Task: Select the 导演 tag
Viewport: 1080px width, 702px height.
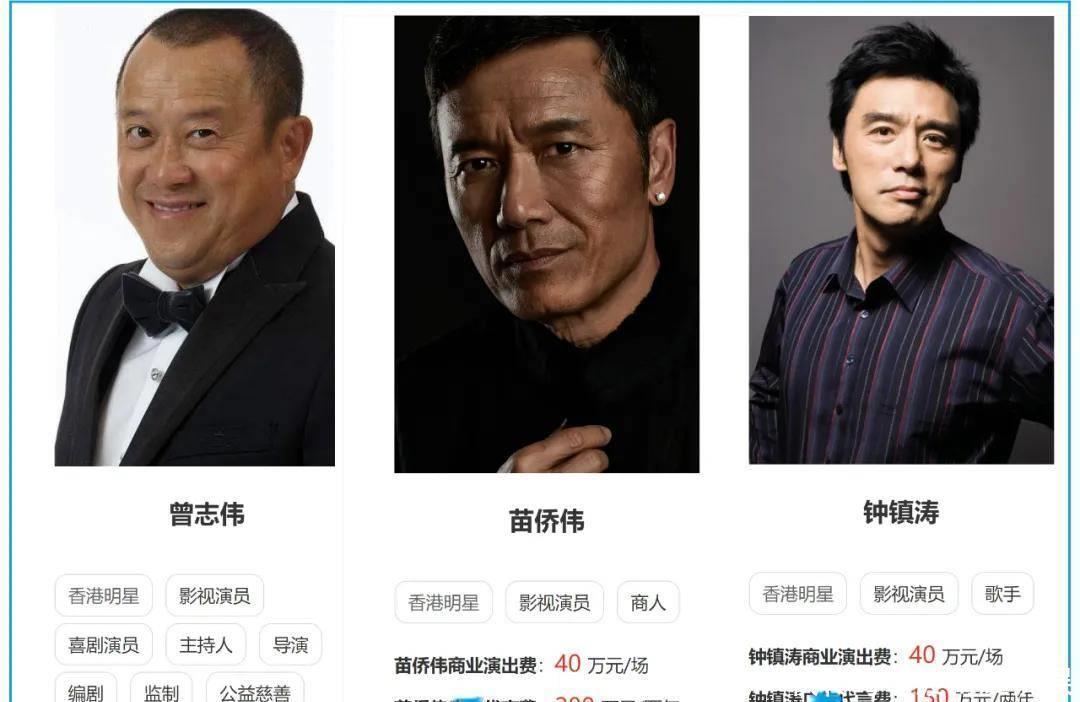Action: pyautogui.click(x=290, y=645)
